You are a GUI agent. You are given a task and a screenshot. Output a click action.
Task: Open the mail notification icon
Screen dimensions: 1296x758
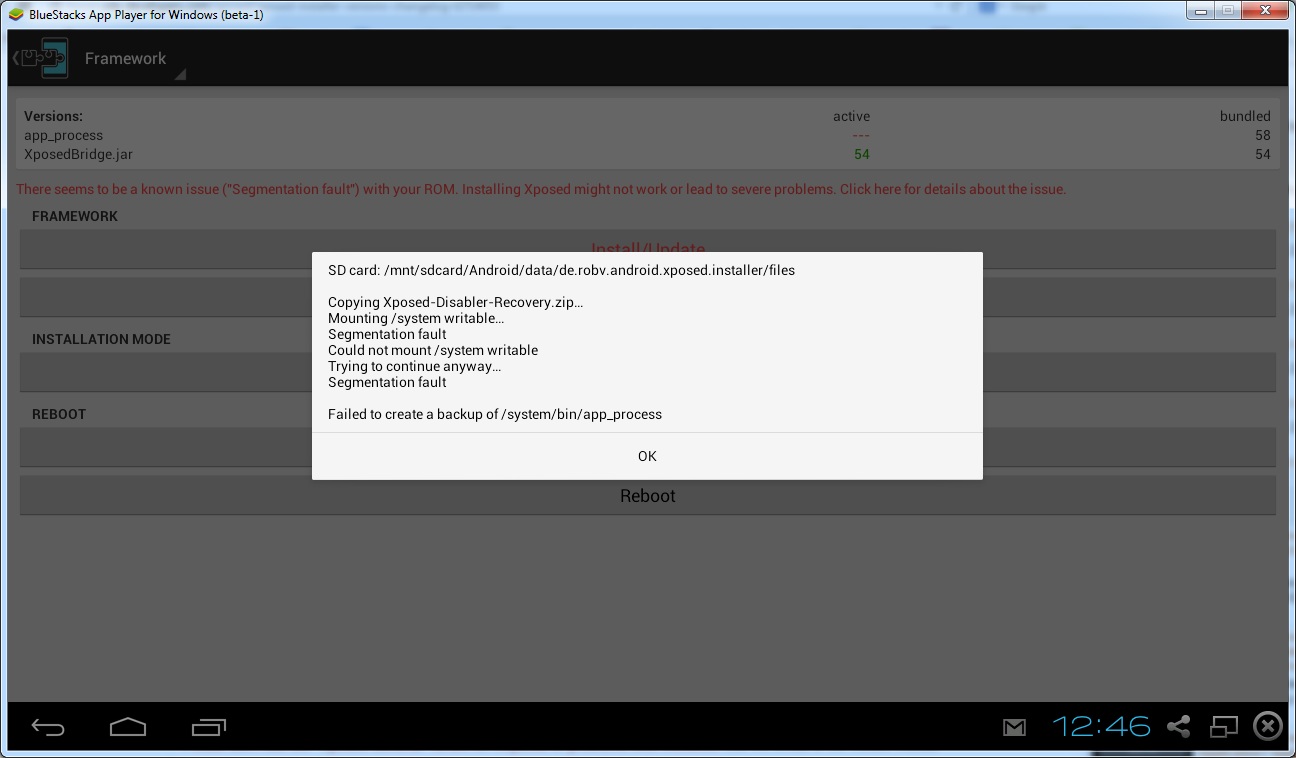point(1015,727)
